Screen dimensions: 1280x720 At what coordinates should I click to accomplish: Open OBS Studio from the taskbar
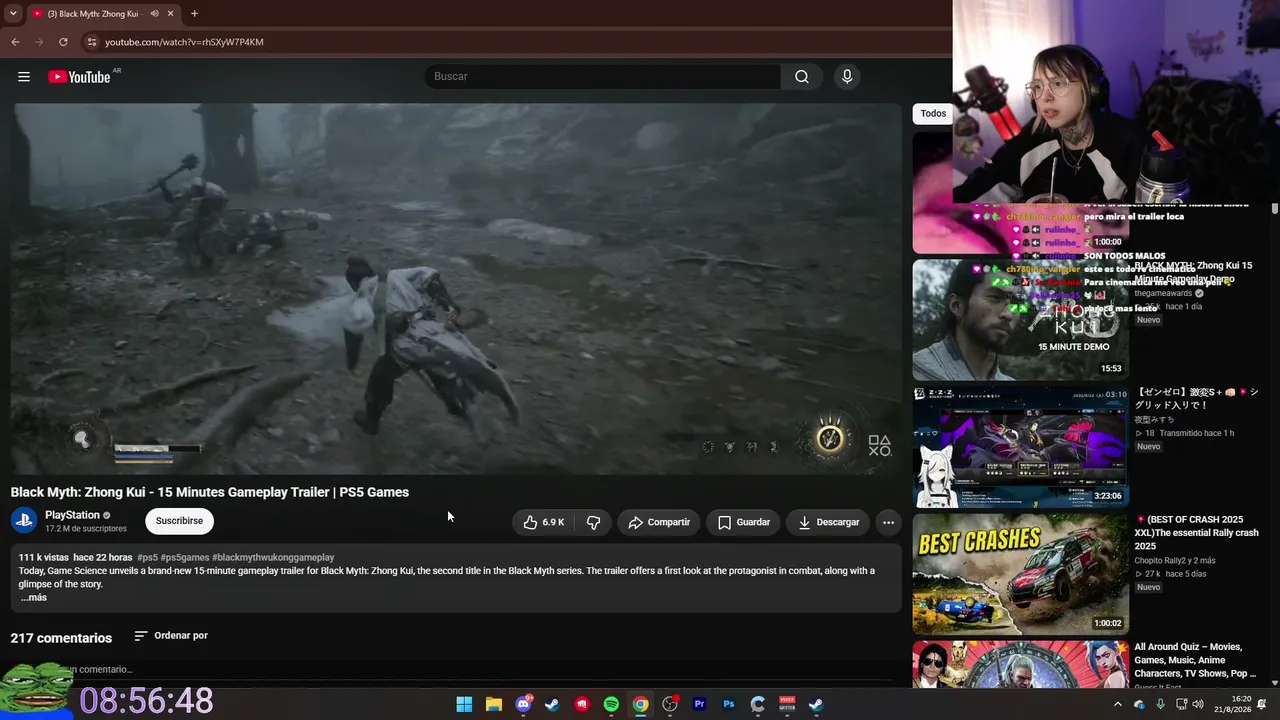(670, 704)
